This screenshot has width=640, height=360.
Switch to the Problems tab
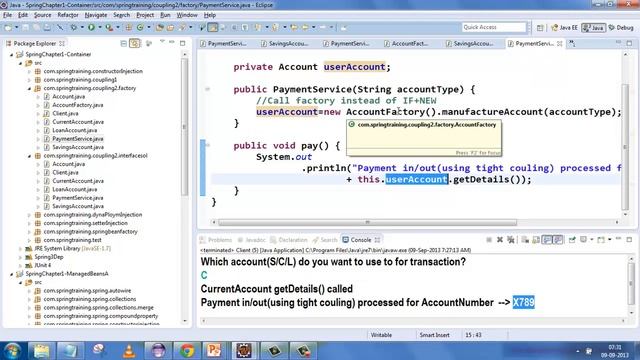pyautogui.click(x=216, y=240)
